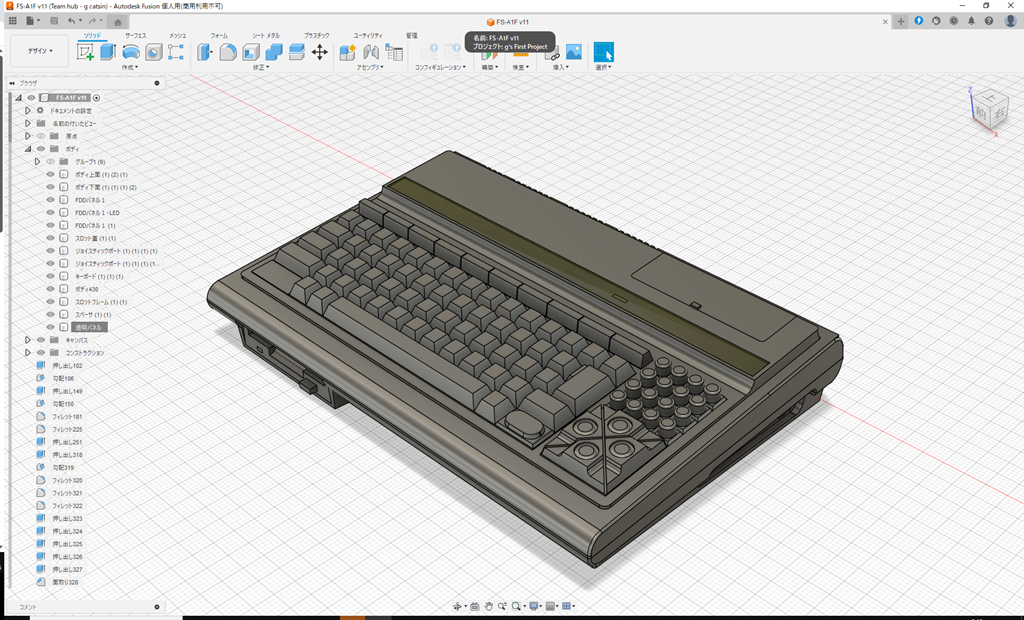Toggle visibility of the 透明パネル body
1024x620 pixels.
point(49,324)
